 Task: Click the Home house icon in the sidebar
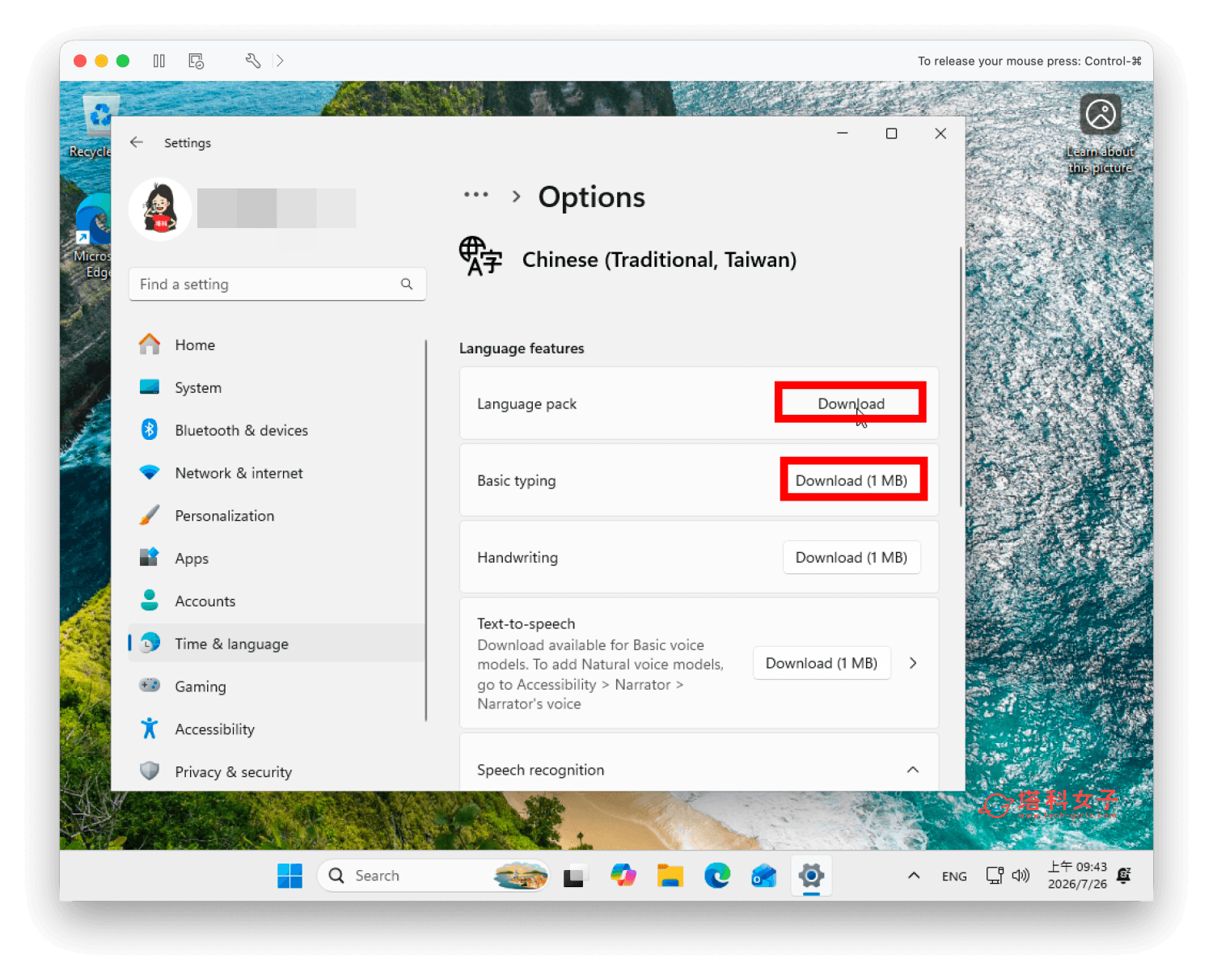150,344
